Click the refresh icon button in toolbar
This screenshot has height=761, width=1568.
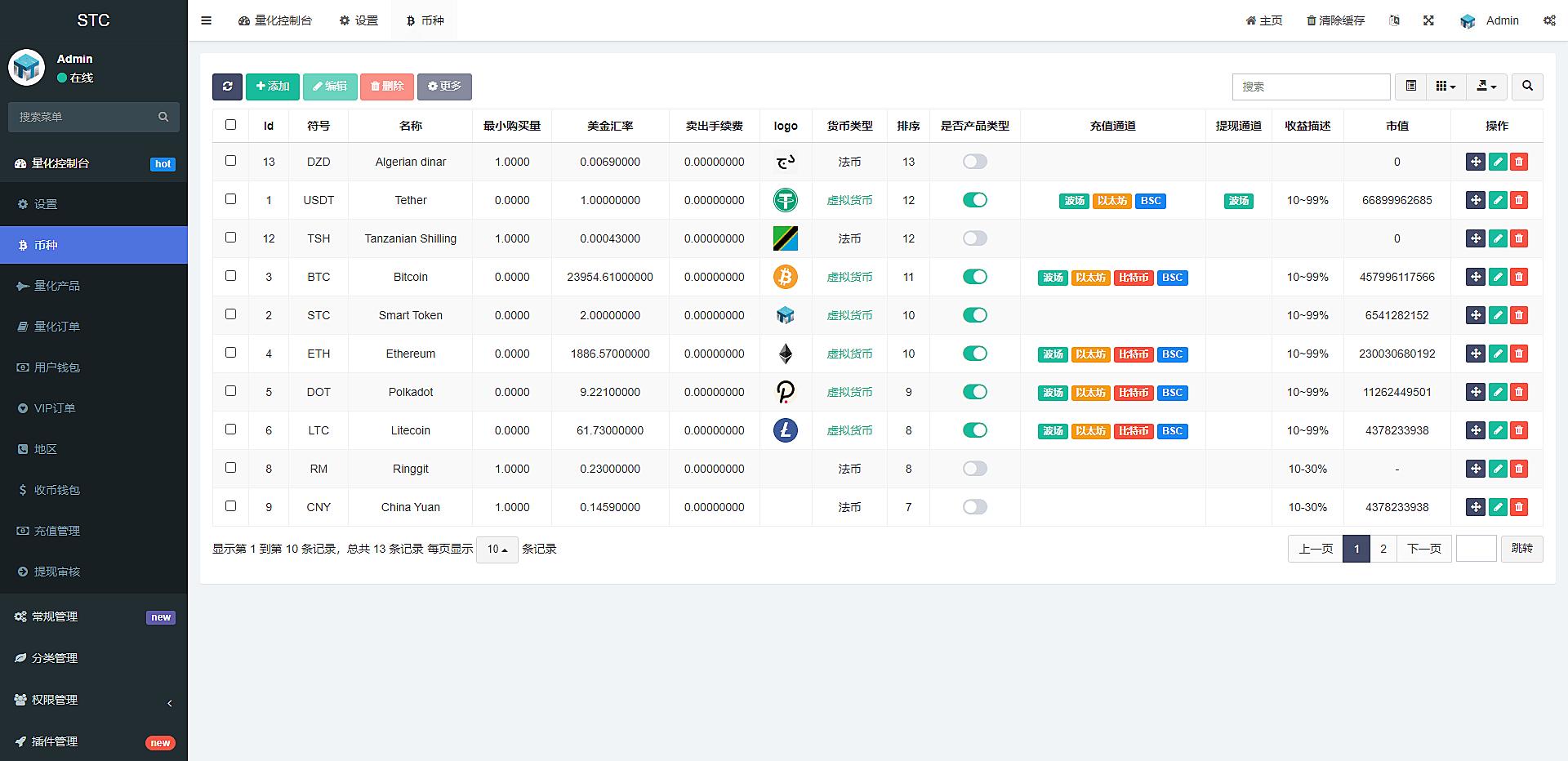click(x=227, y=87)
